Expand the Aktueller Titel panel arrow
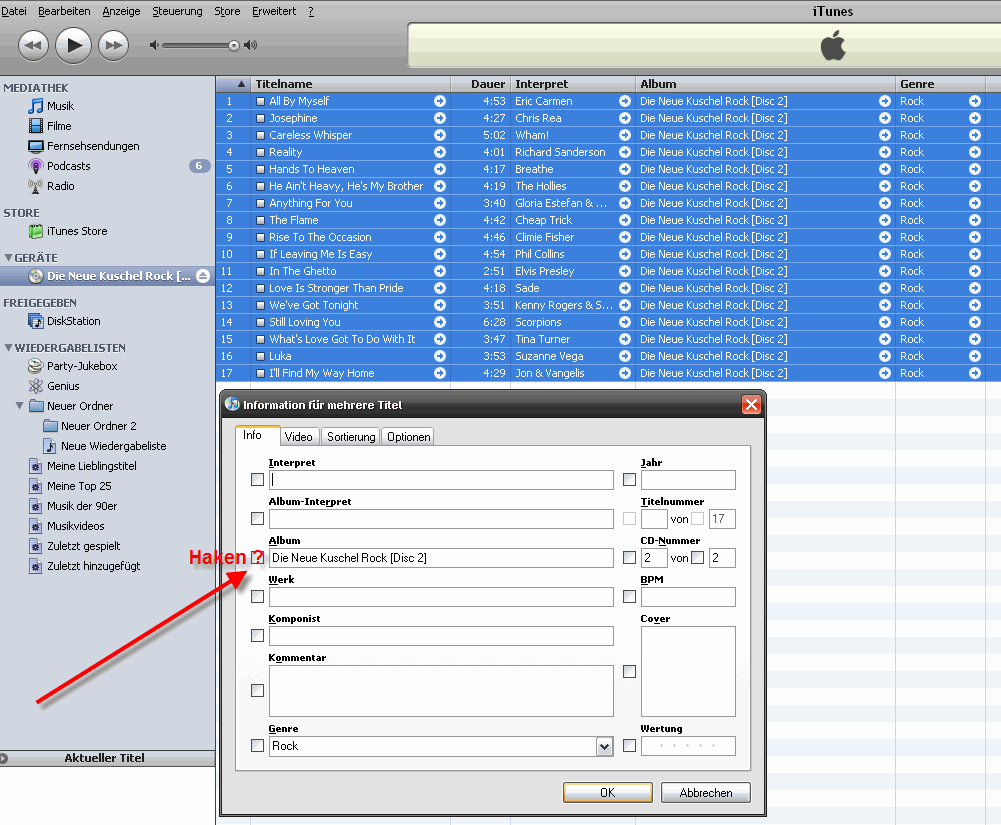Screen dimensions: 1001x825 click(4, 759)
